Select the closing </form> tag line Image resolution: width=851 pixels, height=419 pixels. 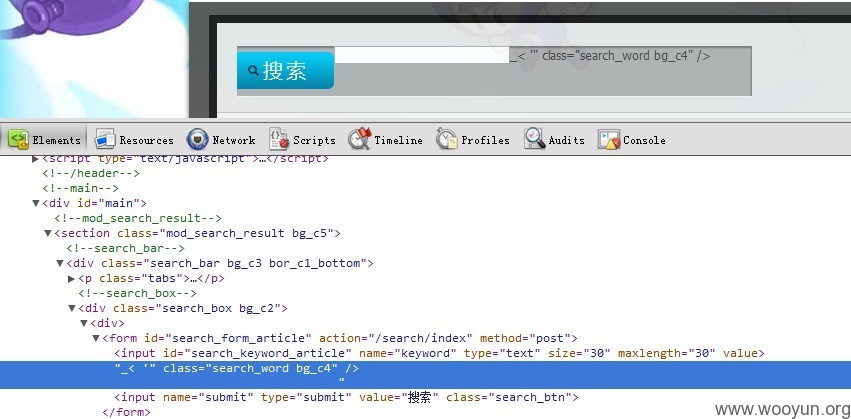pos(126,412)
